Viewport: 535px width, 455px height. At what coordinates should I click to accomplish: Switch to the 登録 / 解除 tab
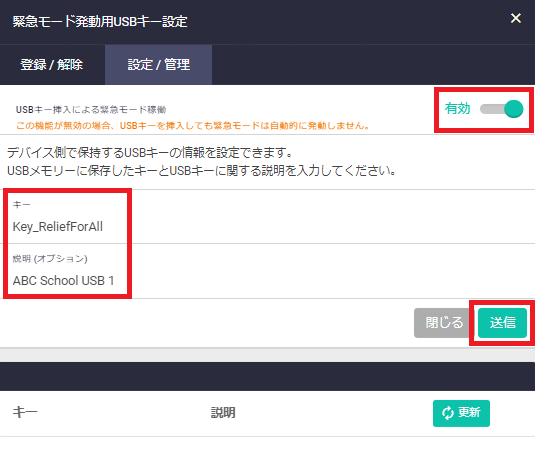pyautogui.click(x=52, y=64)
